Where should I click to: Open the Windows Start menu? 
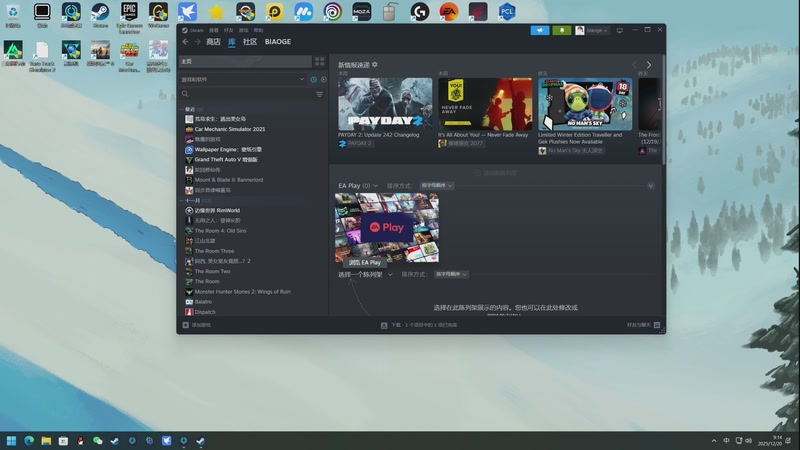tap(11, 441)
